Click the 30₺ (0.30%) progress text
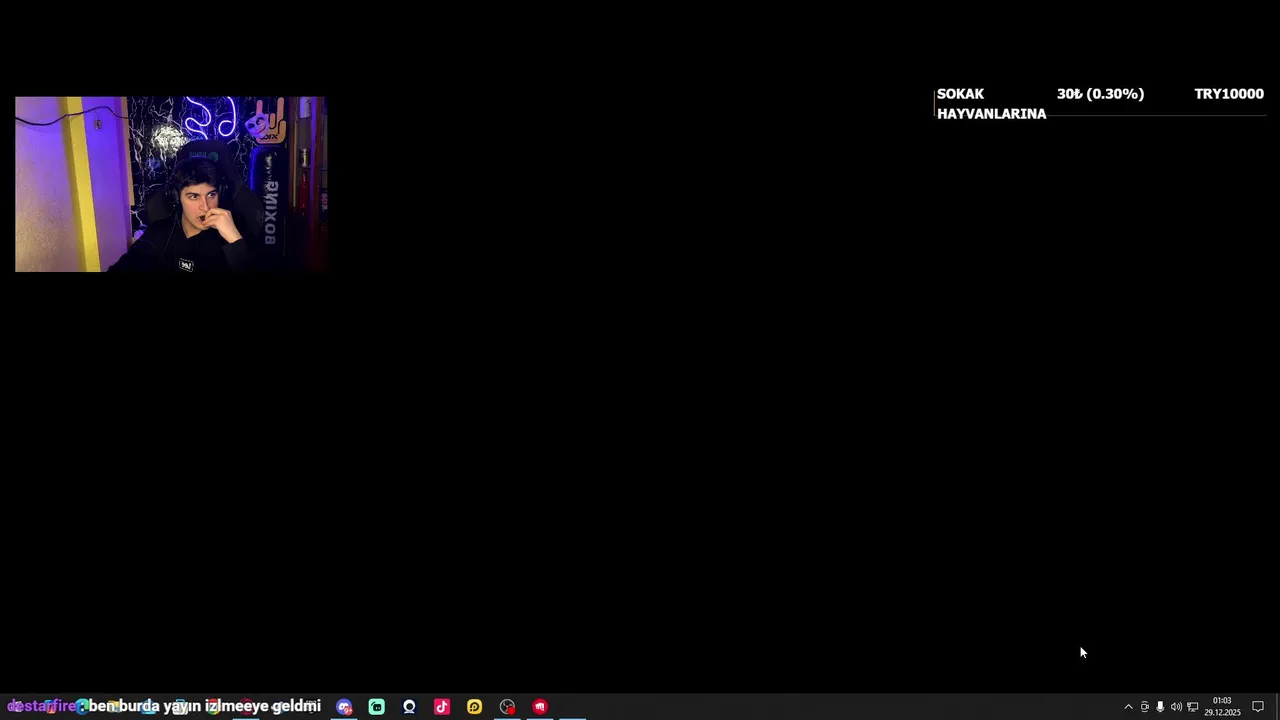Screen dimensions: 1280x720 point(1100,94)
